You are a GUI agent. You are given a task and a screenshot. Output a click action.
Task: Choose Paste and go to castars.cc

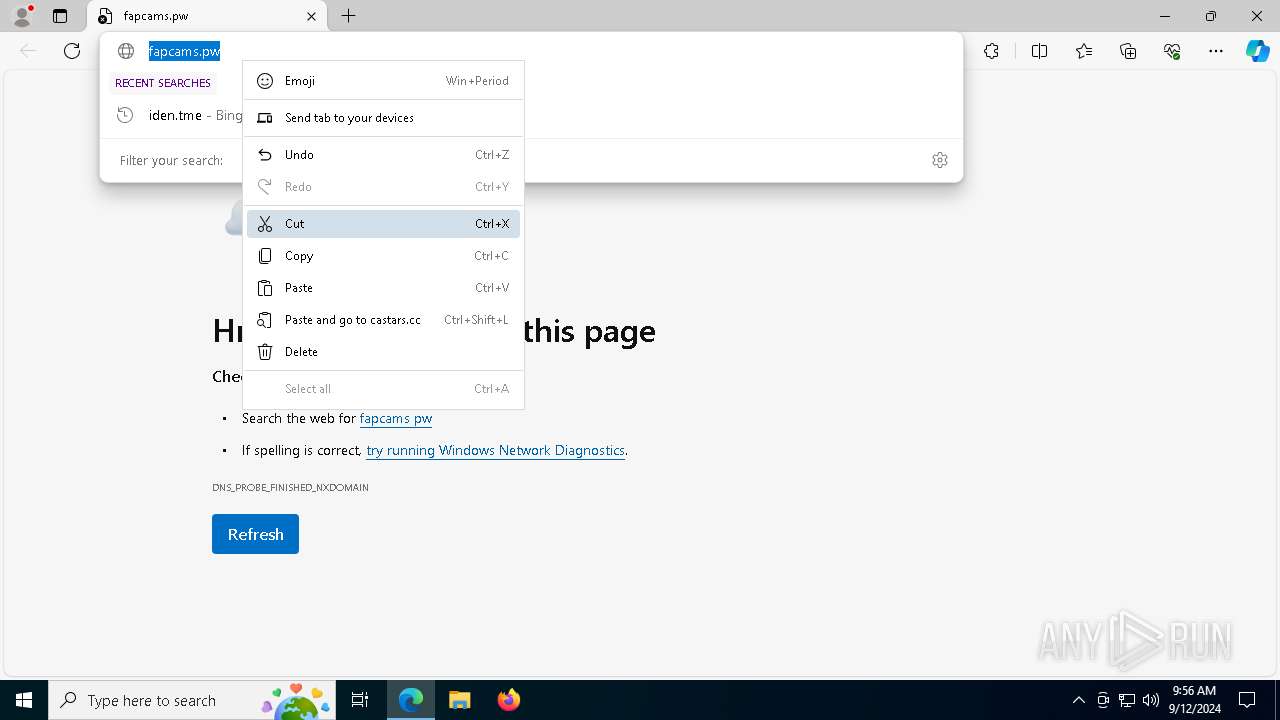pyautogui.click(x=383, y=320)
